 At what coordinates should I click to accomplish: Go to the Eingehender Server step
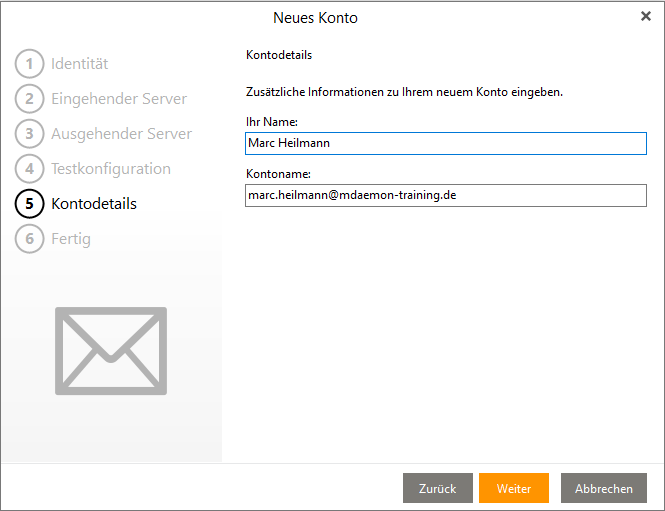[x=119, y=99]
